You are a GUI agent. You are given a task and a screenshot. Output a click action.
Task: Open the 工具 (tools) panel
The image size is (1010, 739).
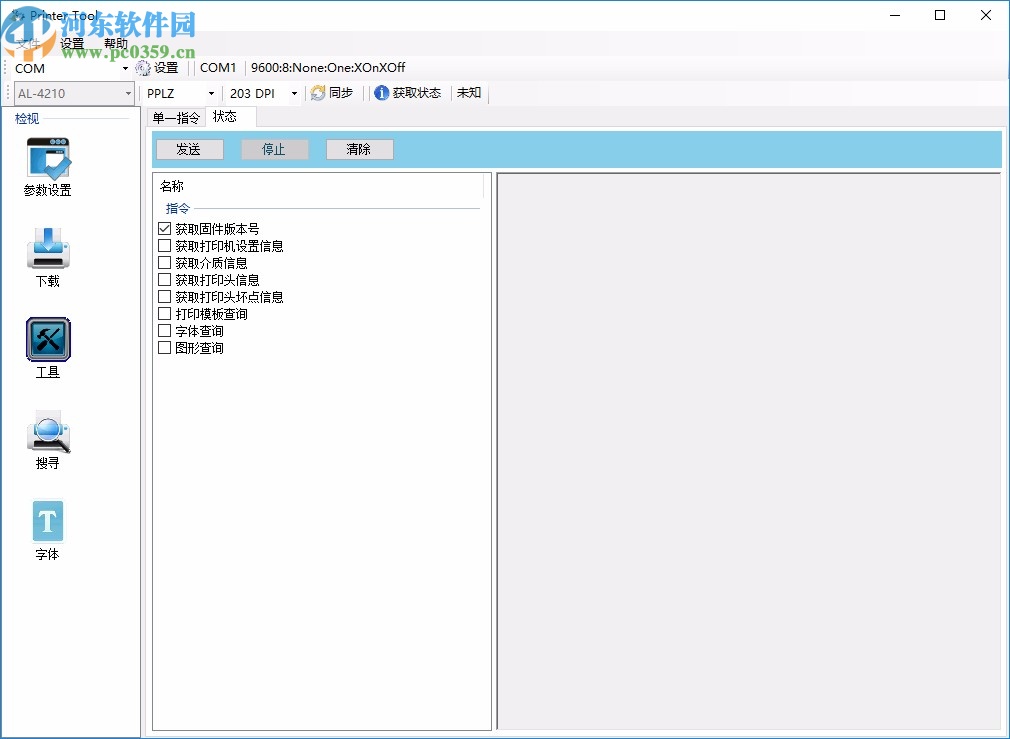tap(47, 340)
